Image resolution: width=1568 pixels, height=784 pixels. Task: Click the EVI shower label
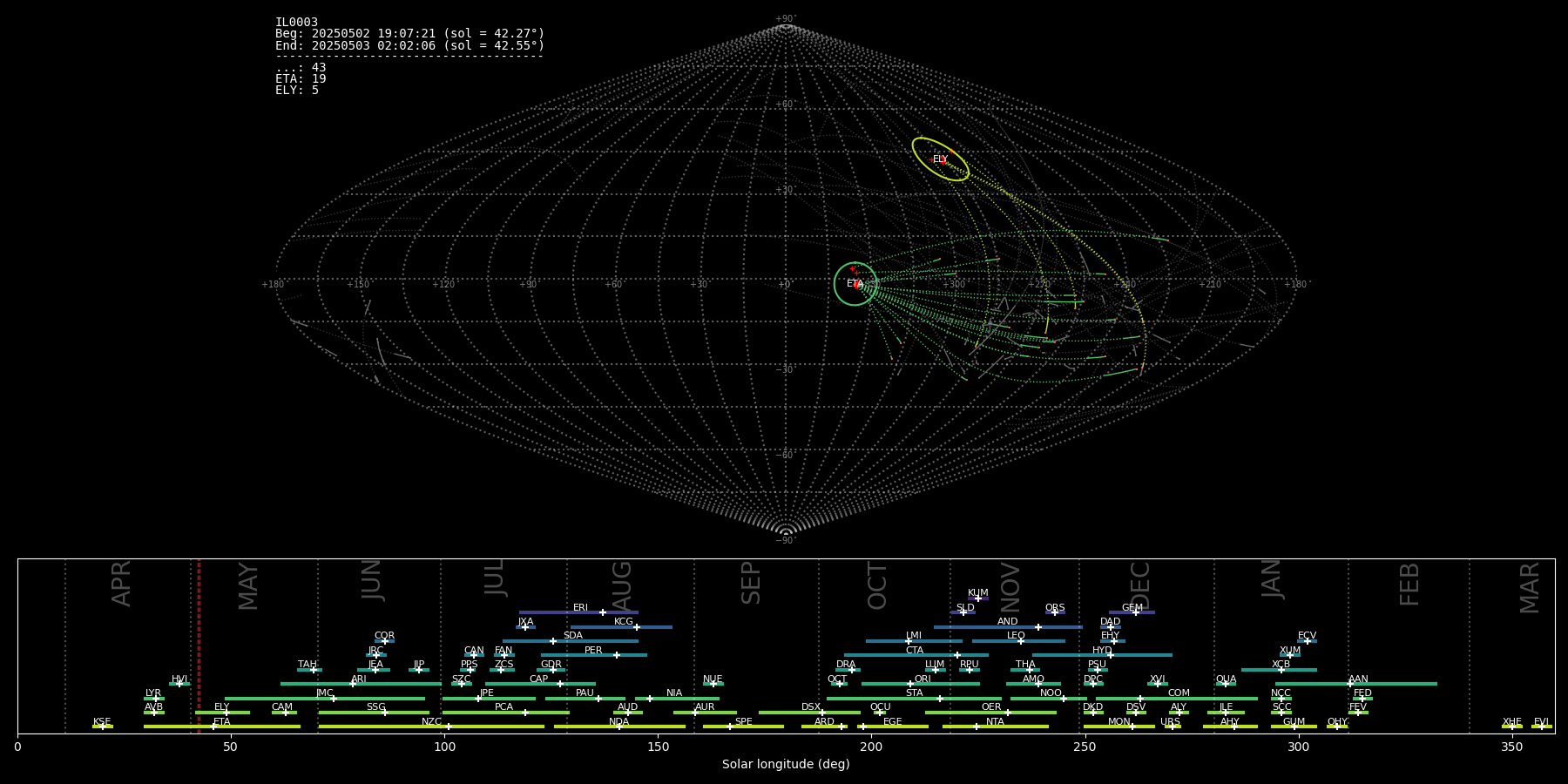[1541, 721]
